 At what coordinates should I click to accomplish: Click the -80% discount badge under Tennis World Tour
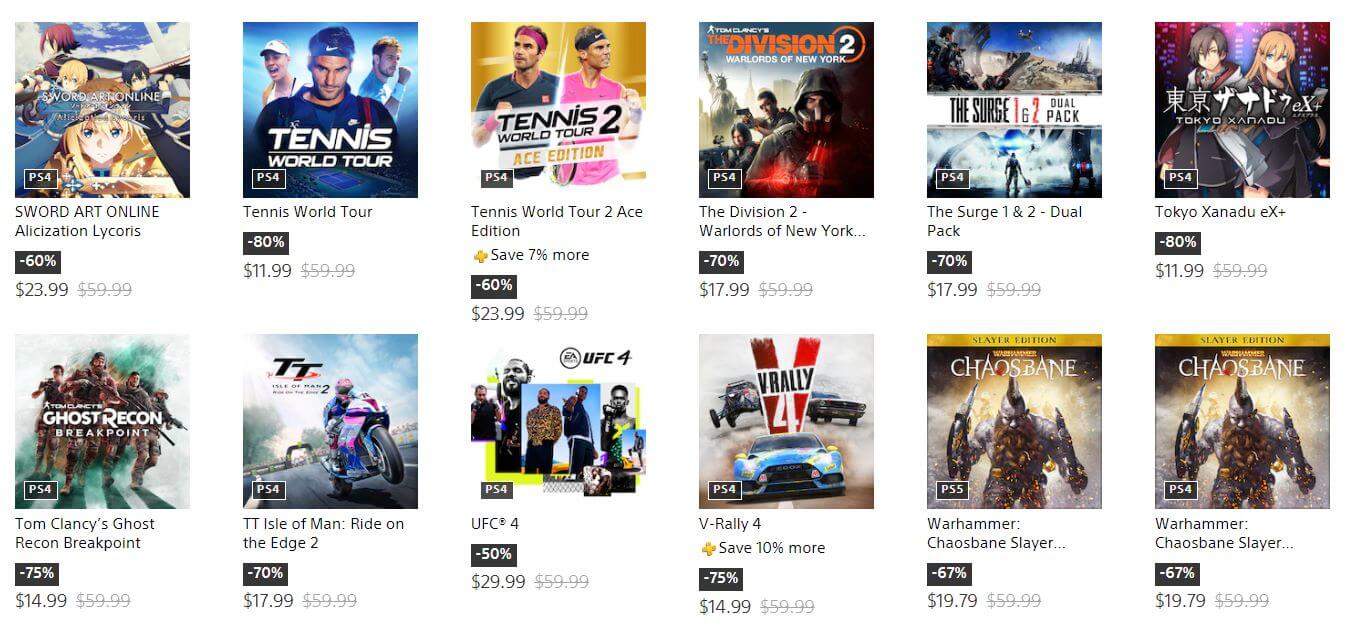coord(266,242)
